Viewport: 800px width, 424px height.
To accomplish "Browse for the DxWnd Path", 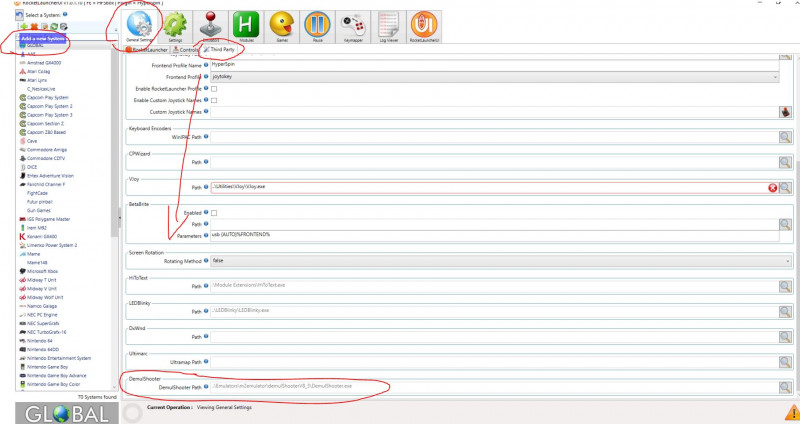I will pyautogui.click(x=785, y=337).
